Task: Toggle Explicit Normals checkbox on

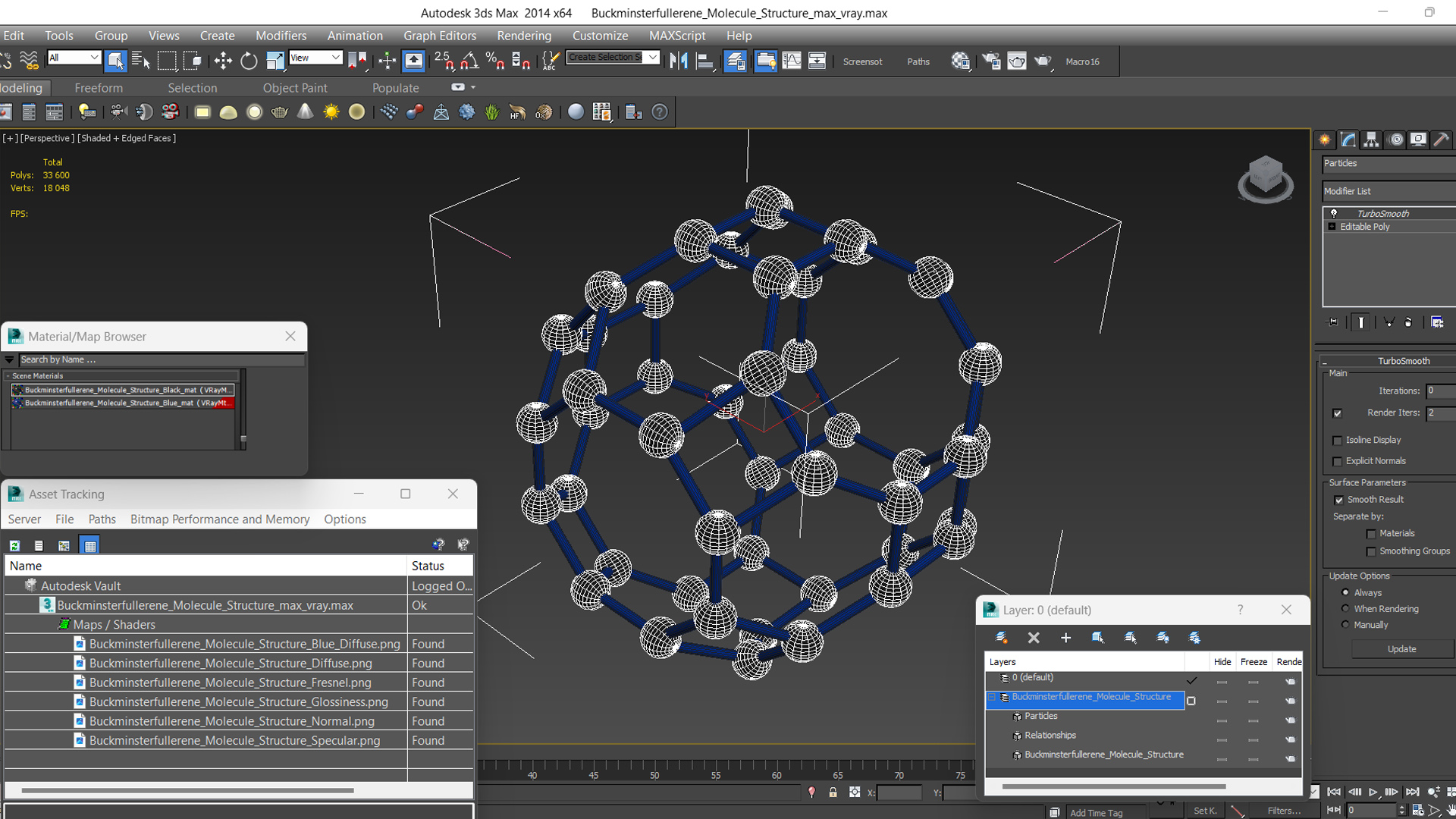Action: tap(1337, 461)
